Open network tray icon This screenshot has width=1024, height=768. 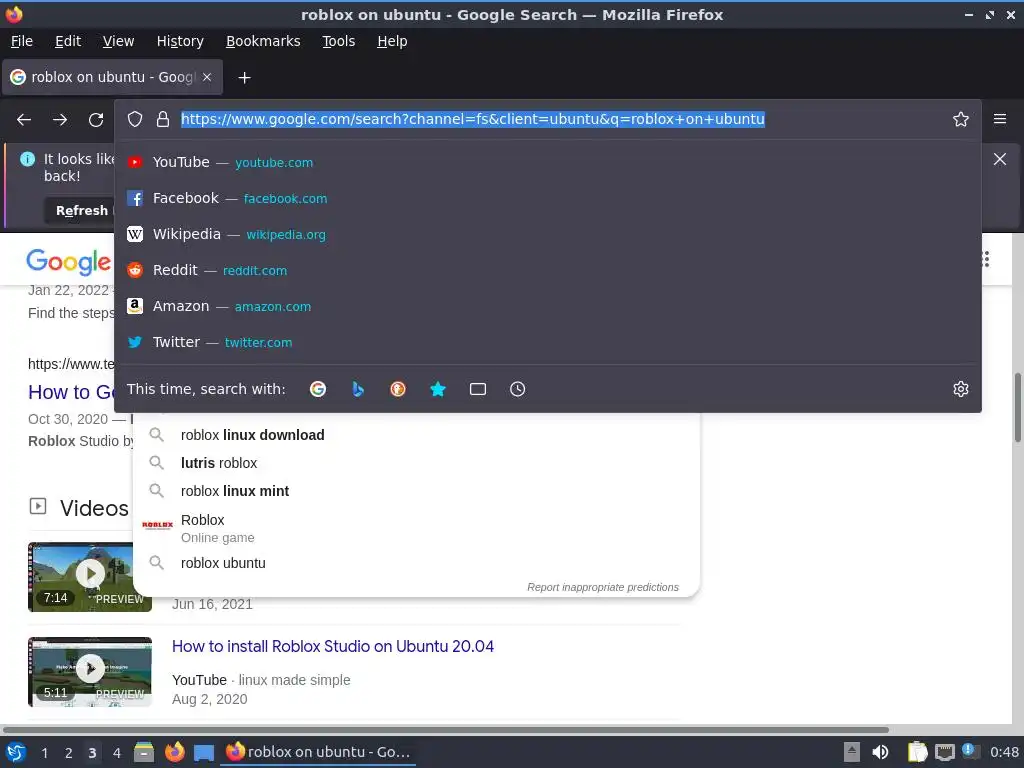[x=944, y=752]
